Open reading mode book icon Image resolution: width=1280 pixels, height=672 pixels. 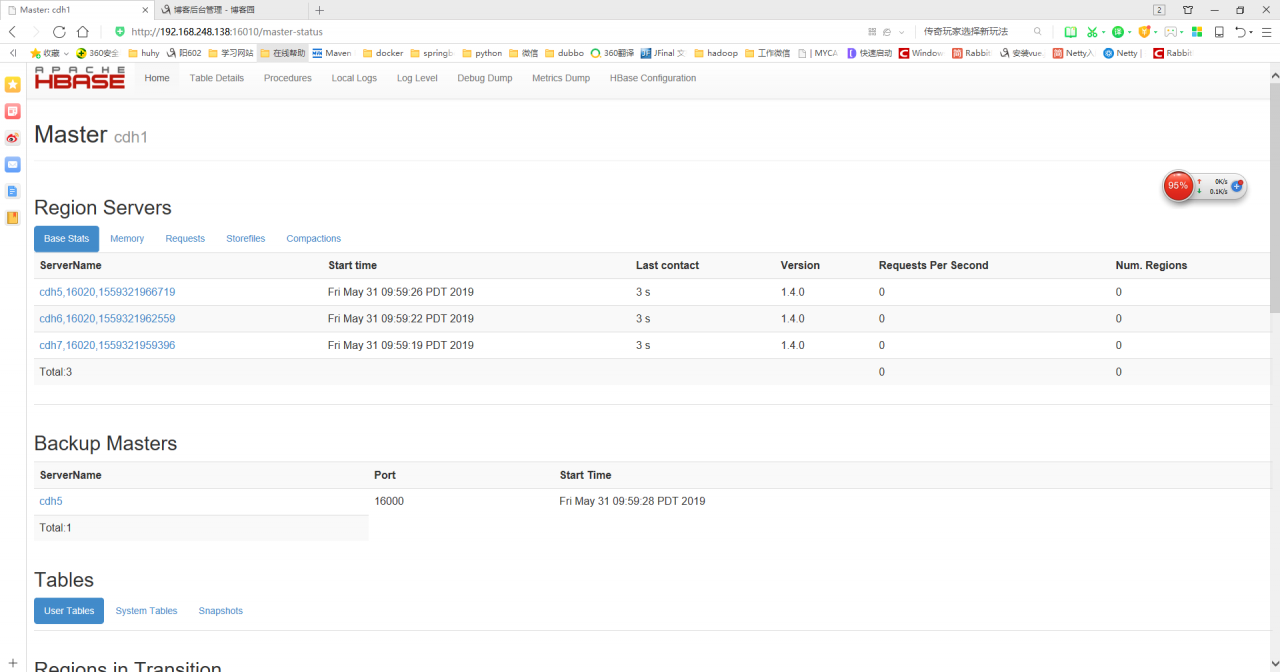point(1071,32)
